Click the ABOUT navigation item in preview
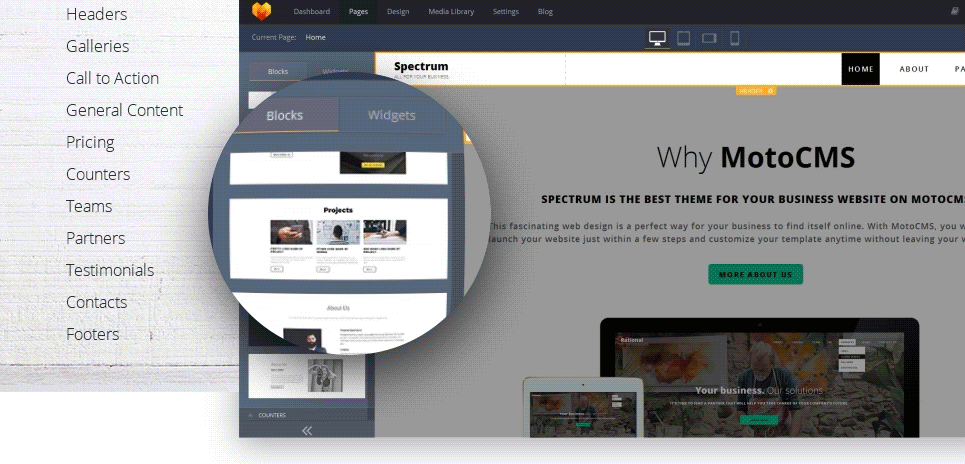This screenshot has width=965, height=464. [x=914, y=69]
